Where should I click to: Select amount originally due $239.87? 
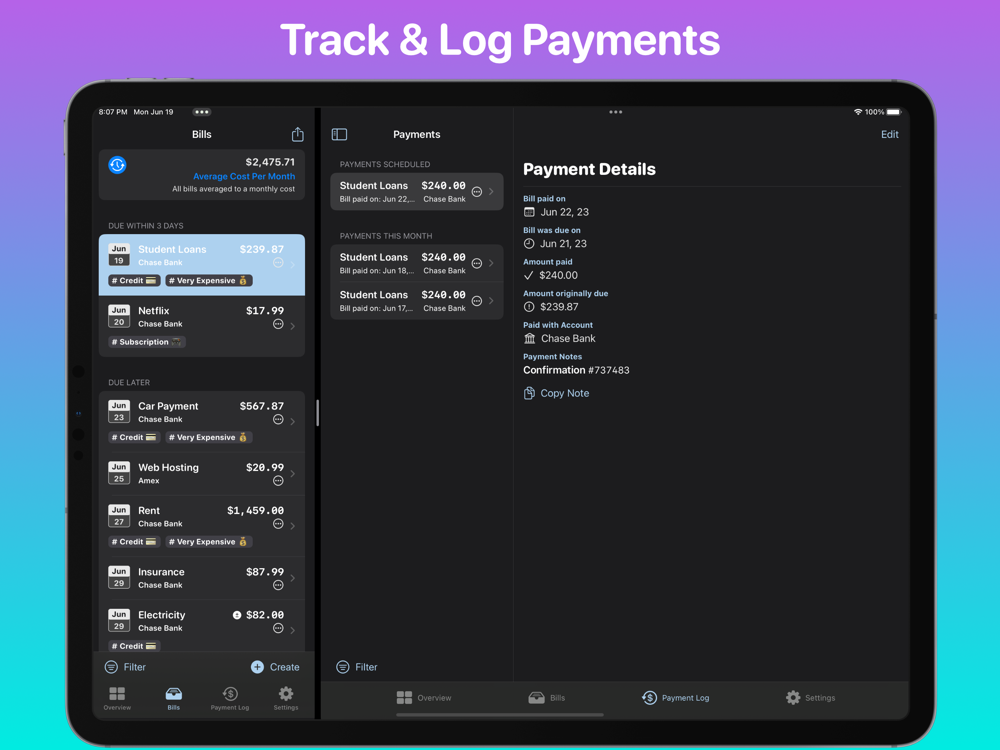point(559,307)
